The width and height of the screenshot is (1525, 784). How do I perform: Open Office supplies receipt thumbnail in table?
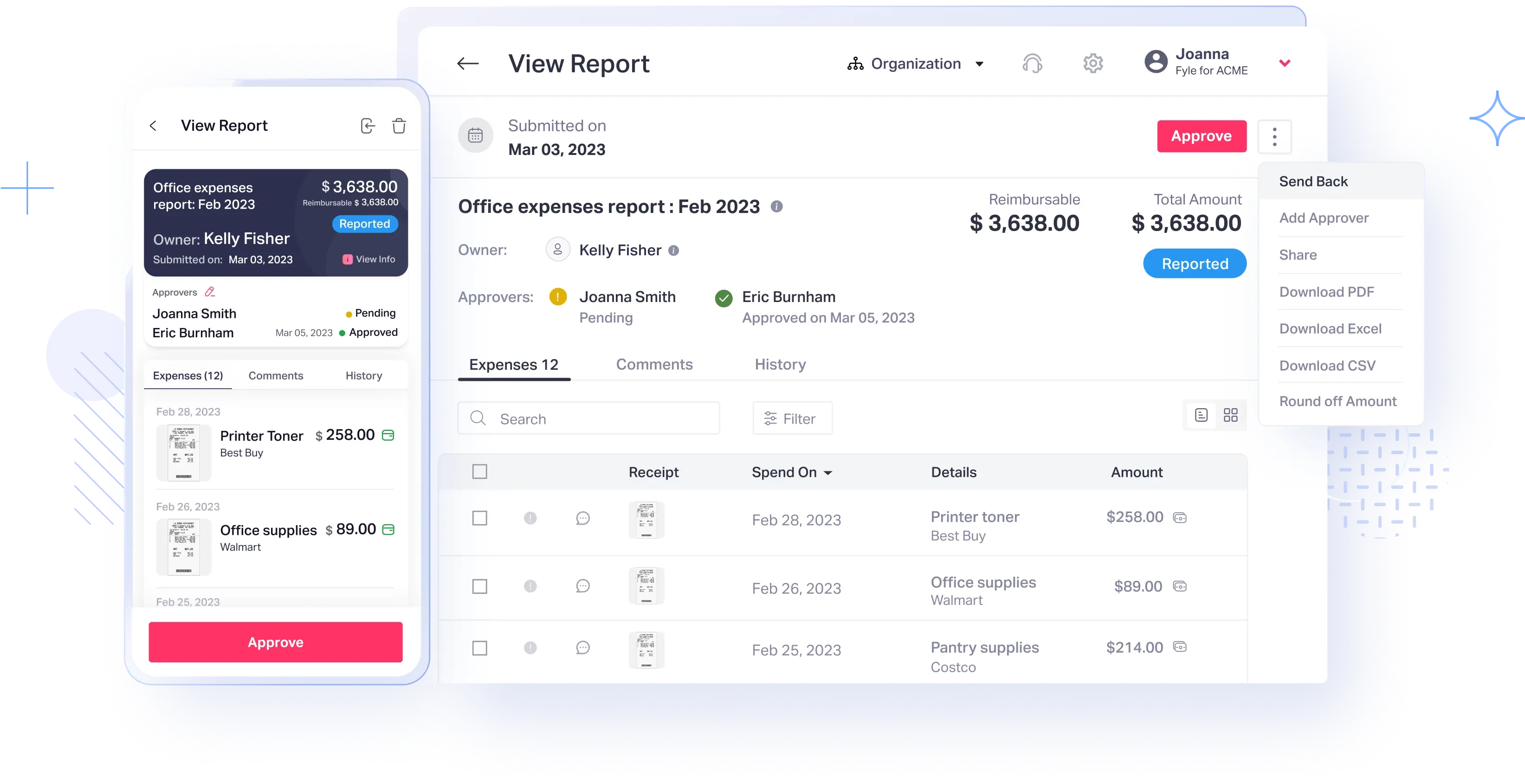point(646,586)
